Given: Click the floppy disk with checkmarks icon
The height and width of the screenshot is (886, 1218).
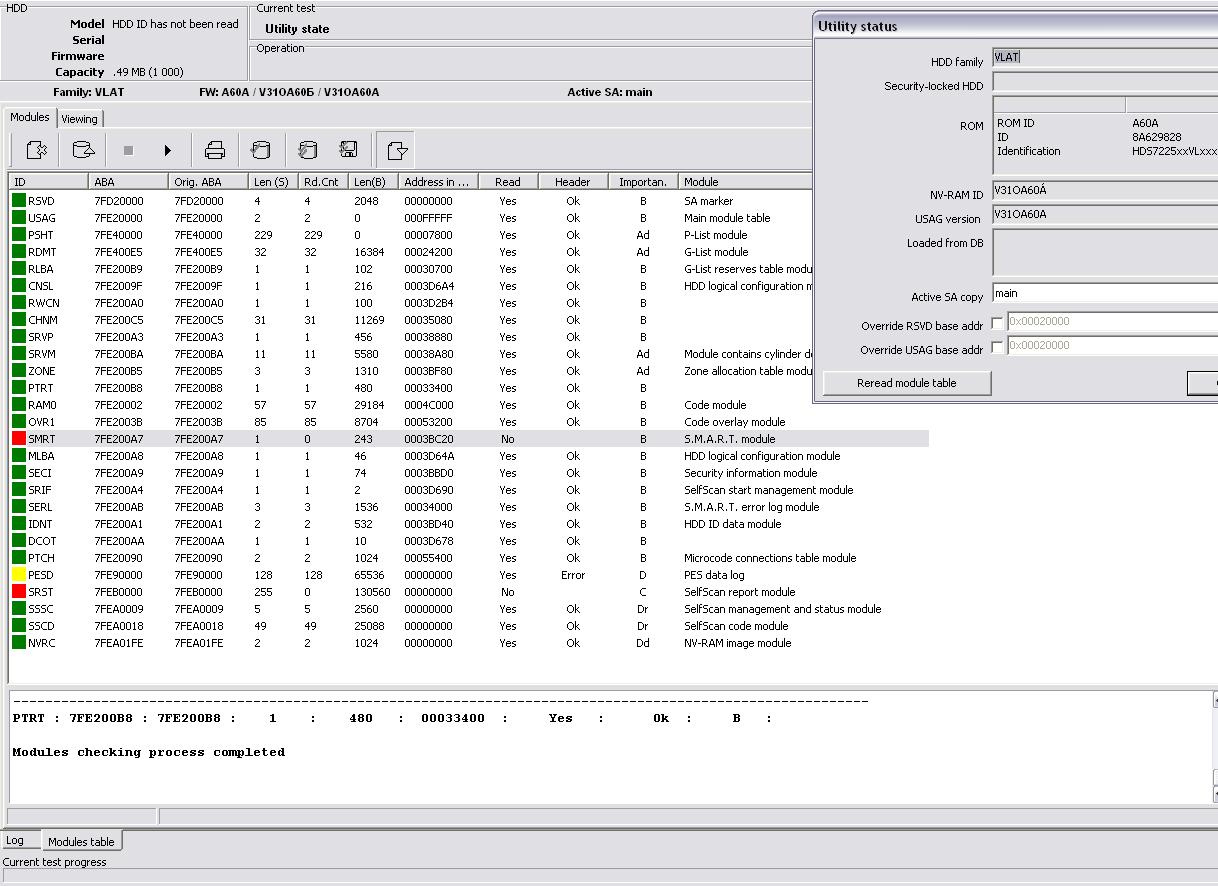Looking at the screenshot, I should 348,150.
